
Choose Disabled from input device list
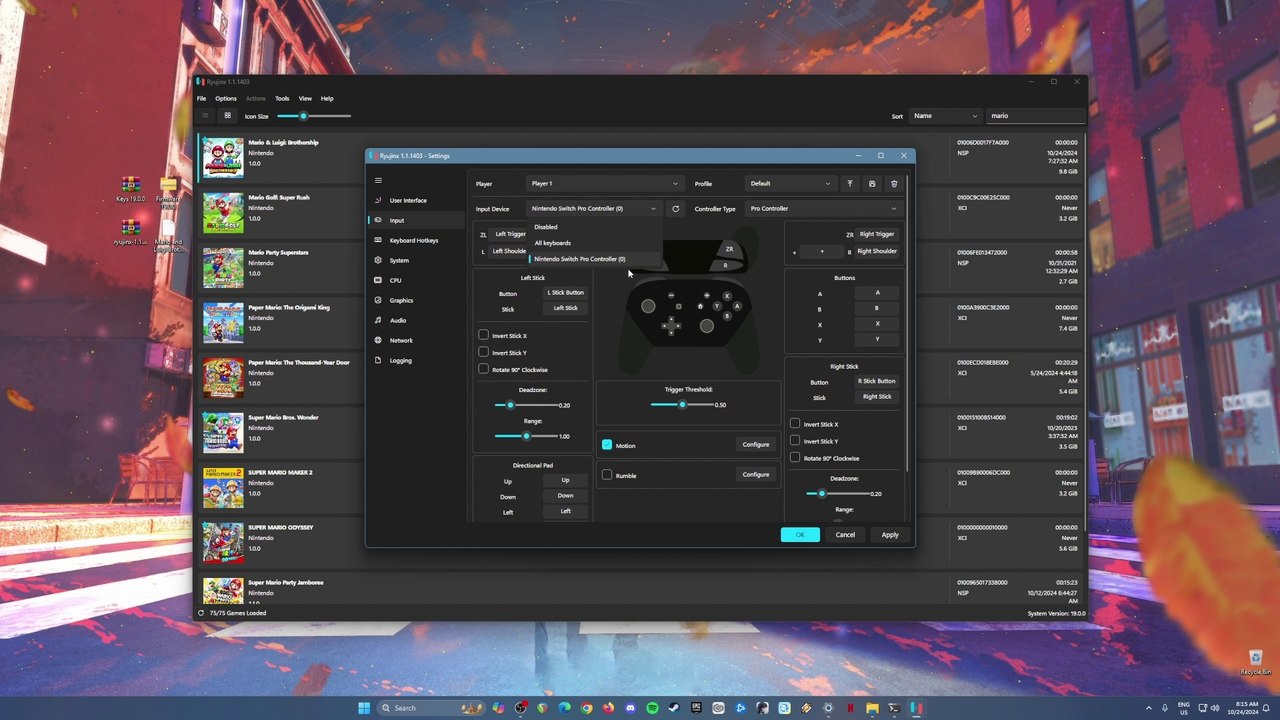(x=594, y=227)
